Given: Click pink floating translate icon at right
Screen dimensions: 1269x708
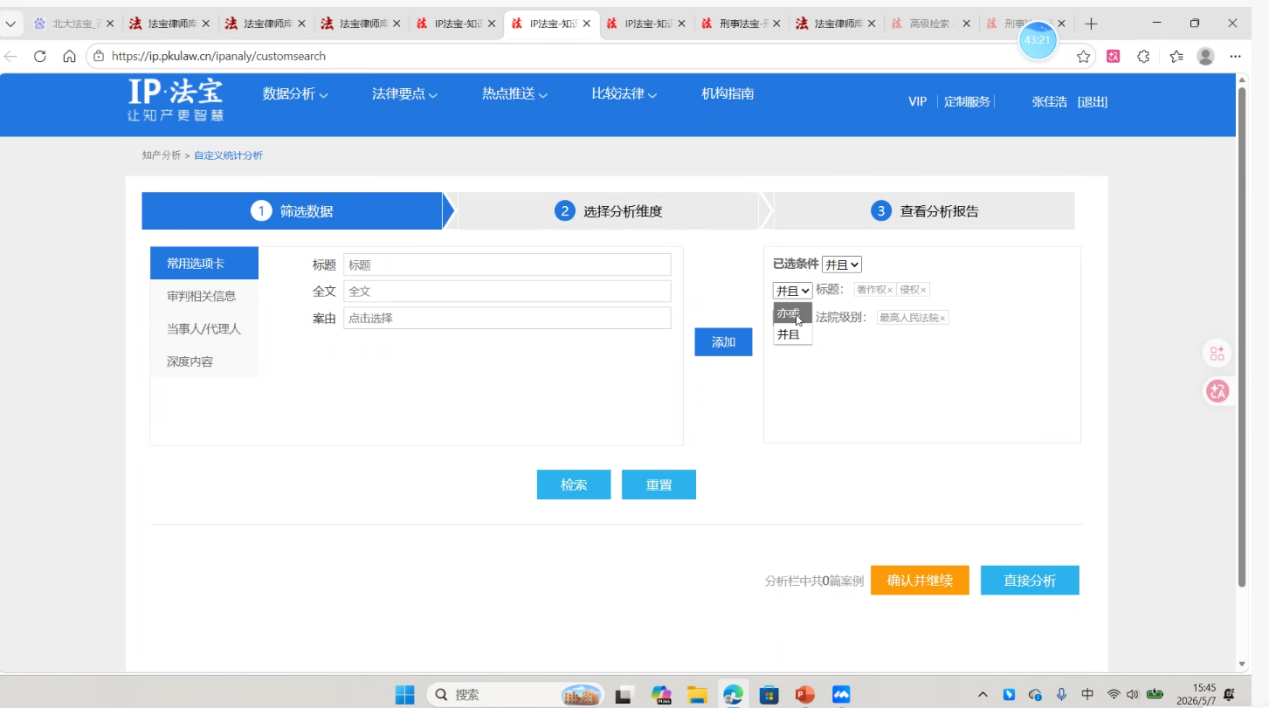Looking at the screenshot, I should coord(1217,391).
